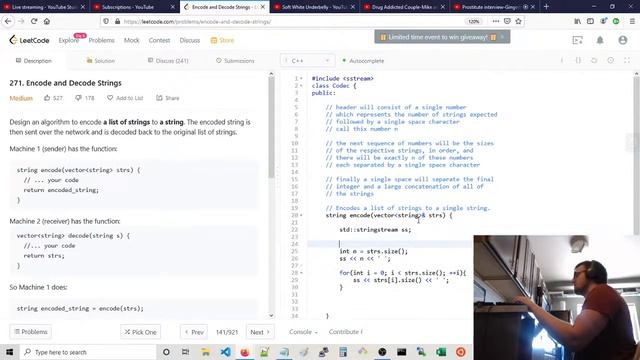Click the editor info icon
Image resolution: width=640 pixels, height=360 pixels.
click(x=562, y=60)
